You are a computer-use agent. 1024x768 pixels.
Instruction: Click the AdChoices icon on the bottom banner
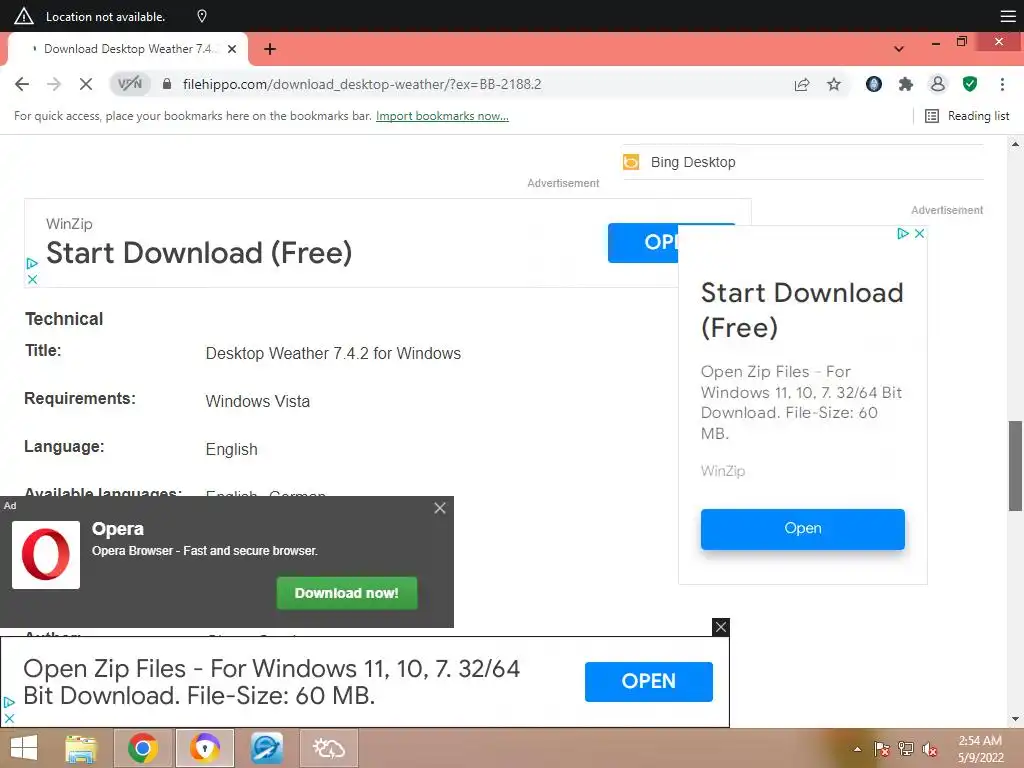click(x=9, y=703)
